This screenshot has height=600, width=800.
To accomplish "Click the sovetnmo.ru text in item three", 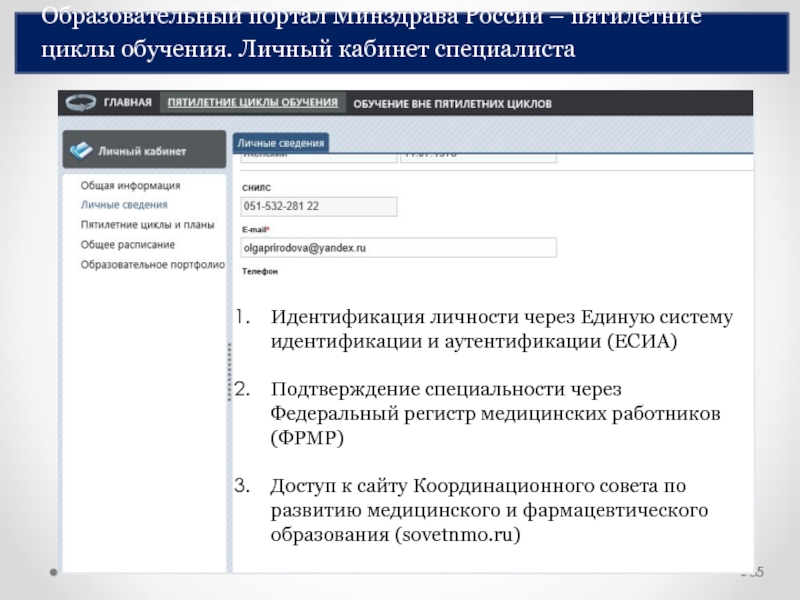I will [x=458, y=535].
